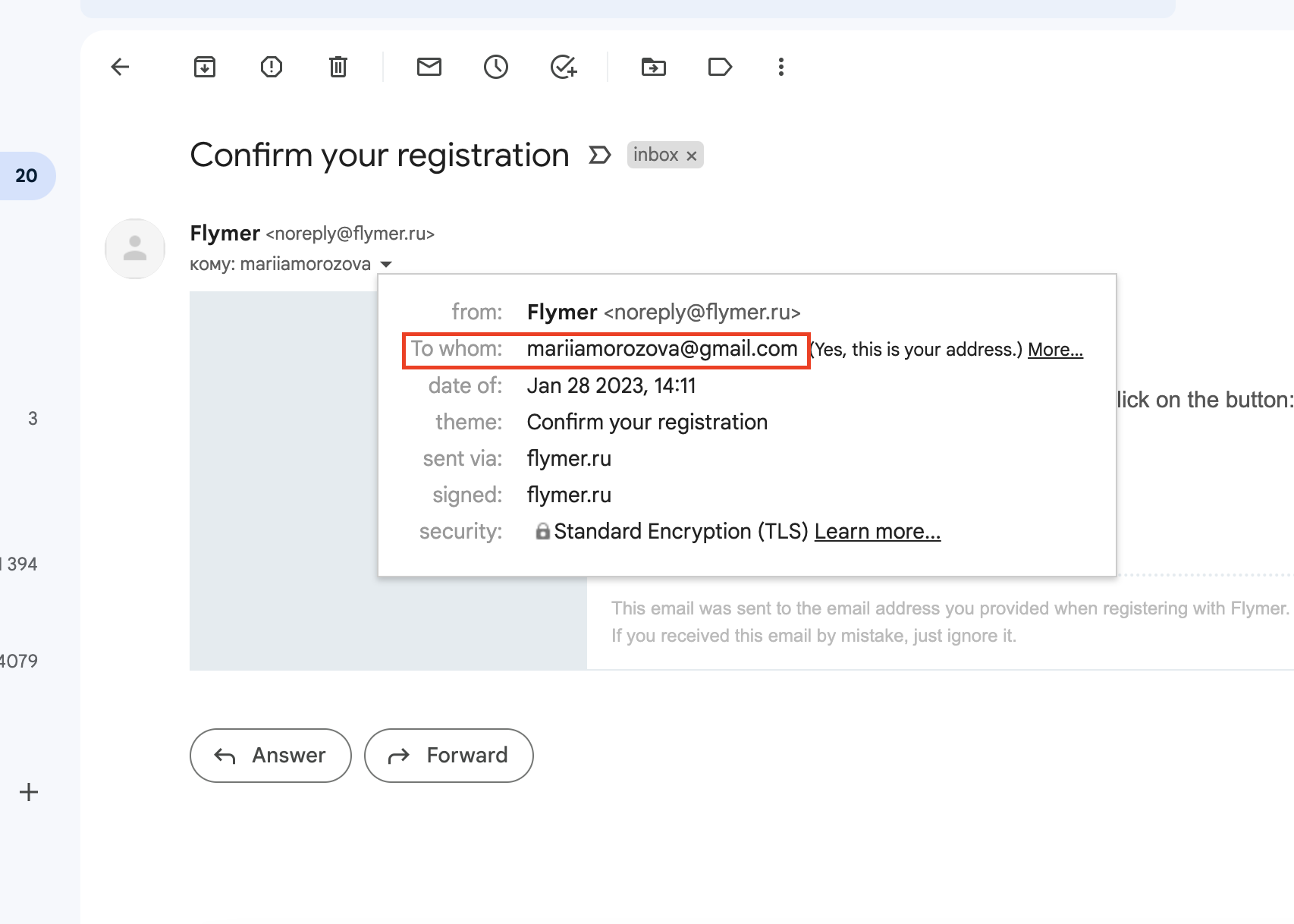Click the plus icon in sidebar

click(x=29, y=792)
